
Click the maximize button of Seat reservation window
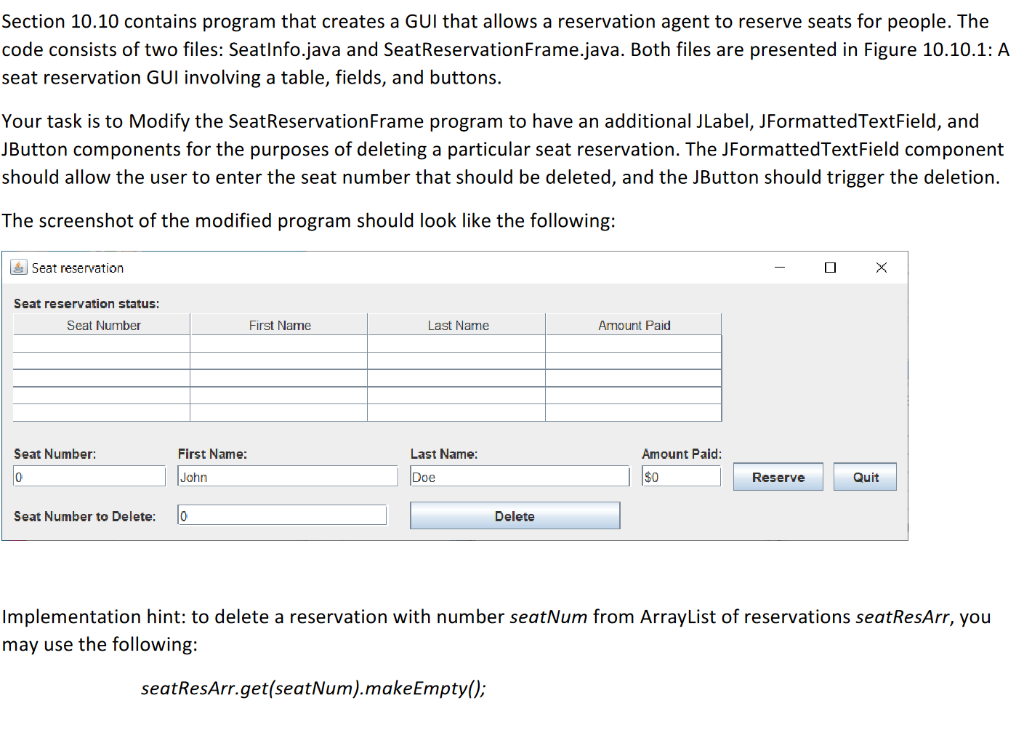829,267
